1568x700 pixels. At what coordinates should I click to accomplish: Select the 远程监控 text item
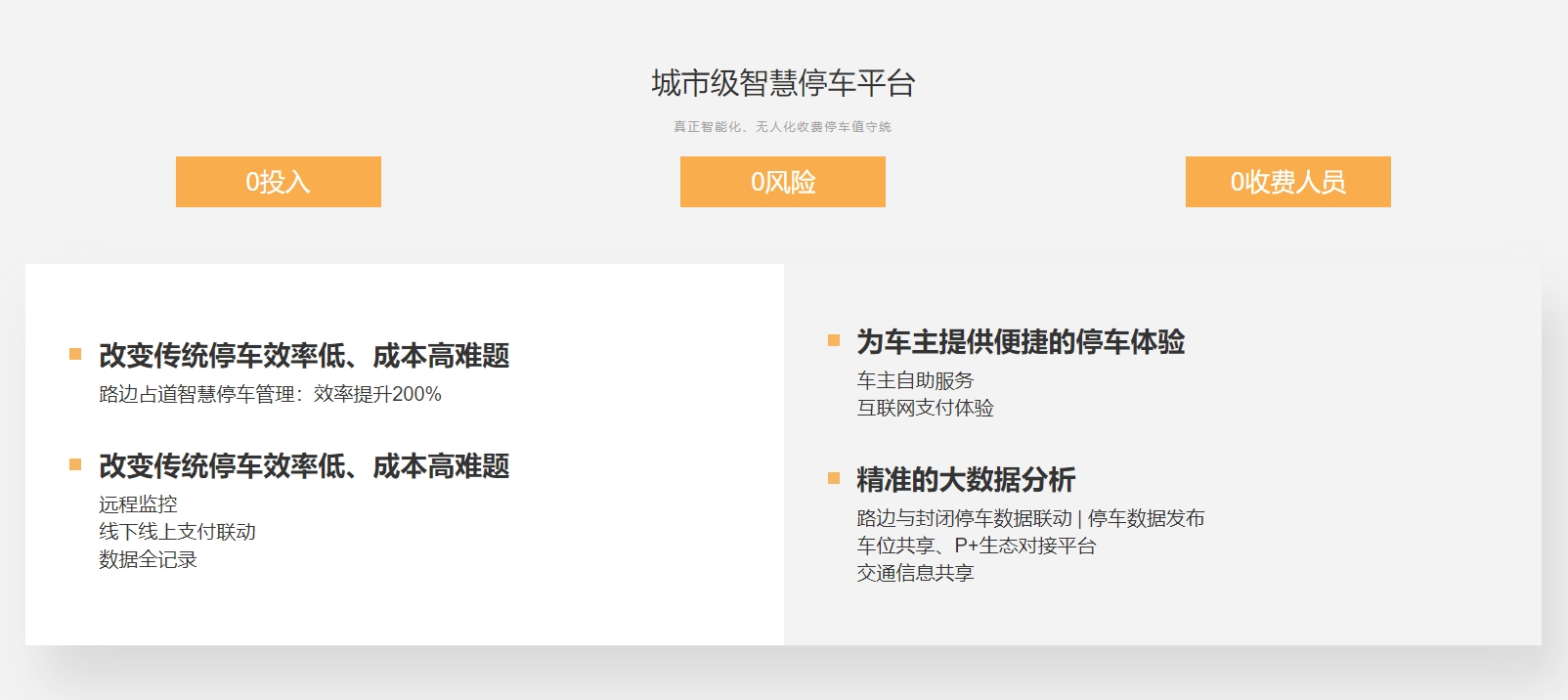tap(138, 504)
